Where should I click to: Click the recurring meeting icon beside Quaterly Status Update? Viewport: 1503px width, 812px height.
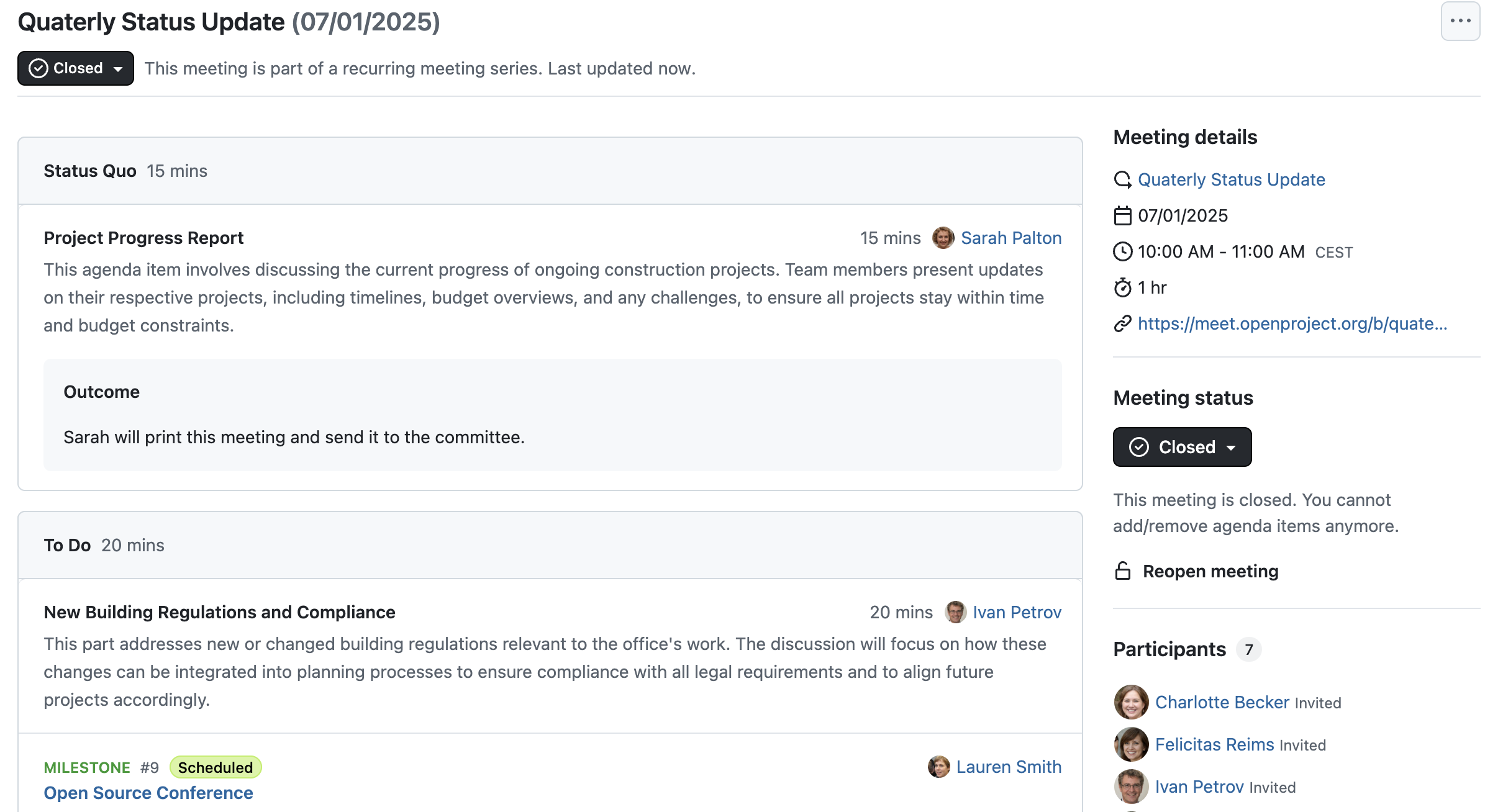pos(1124,179)
